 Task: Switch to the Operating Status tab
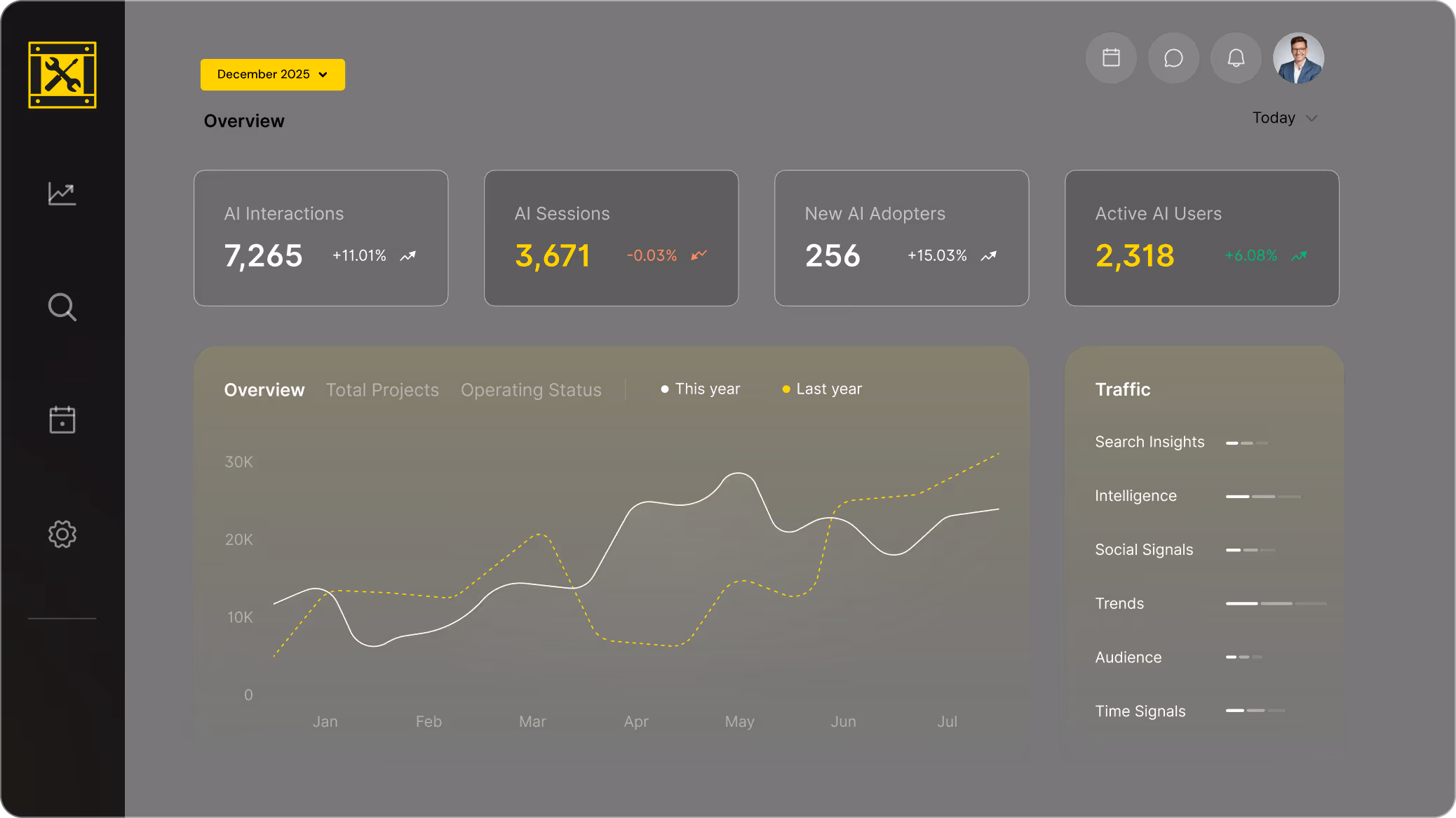pyautogui.click(x=531, y=390)
